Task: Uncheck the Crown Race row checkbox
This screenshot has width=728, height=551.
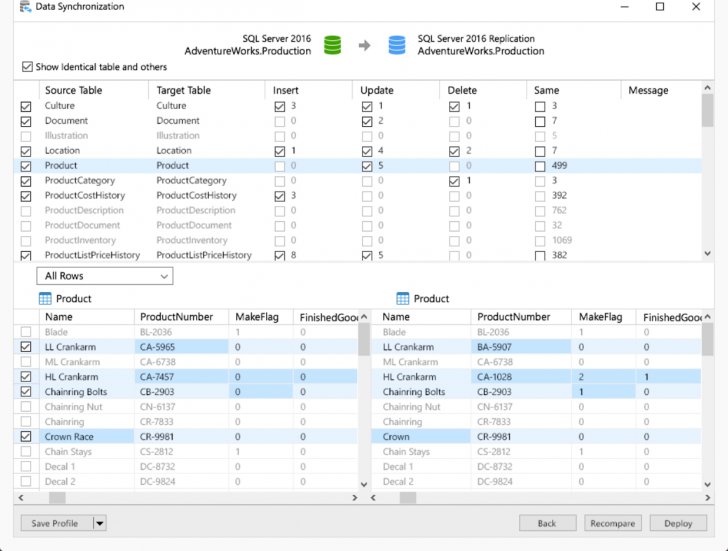Action: point(26,436)
